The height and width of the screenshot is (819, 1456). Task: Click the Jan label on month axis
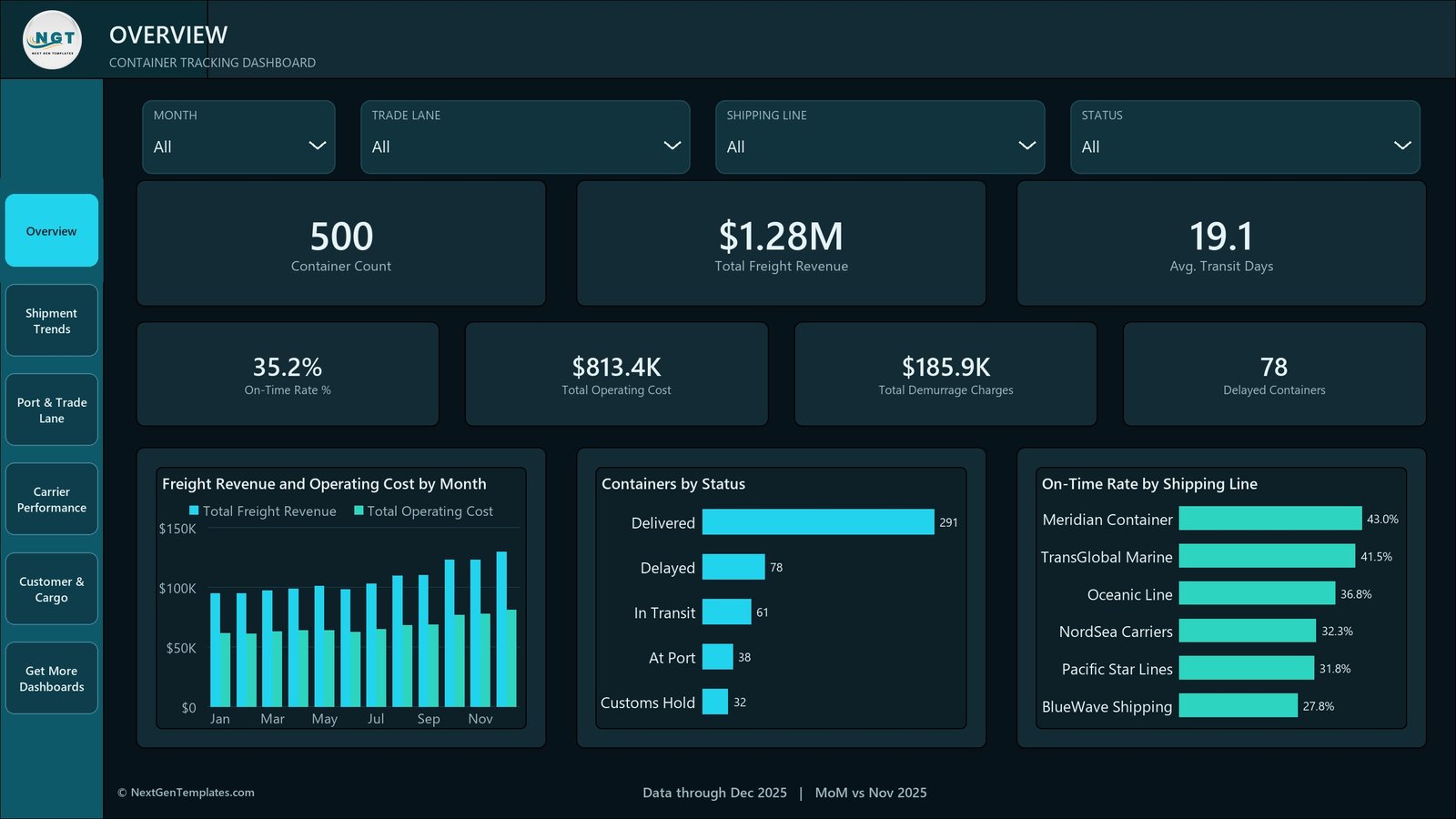220,719
